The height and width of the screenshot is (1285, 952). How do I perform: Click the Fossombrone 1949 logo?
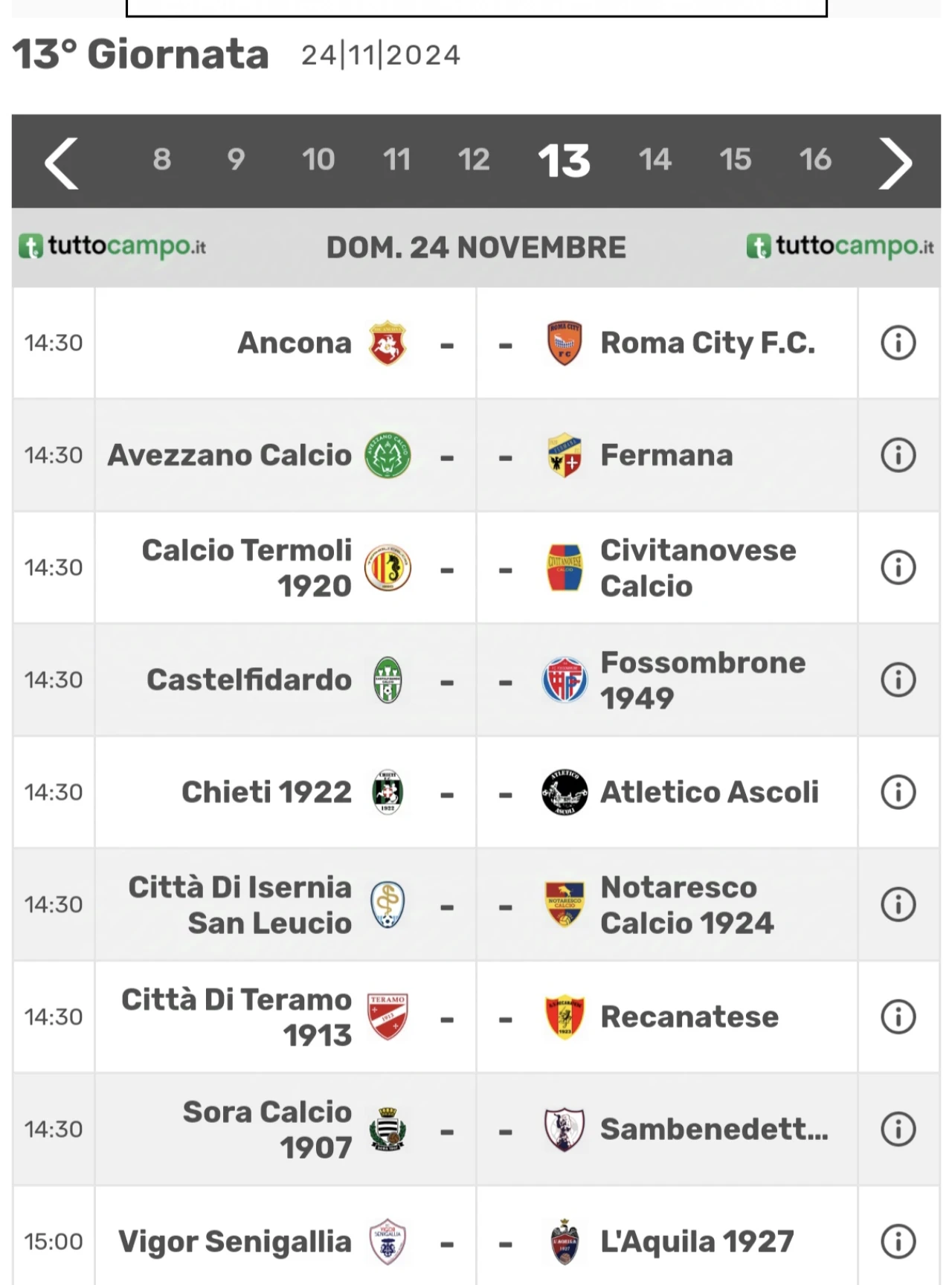pyautogui.click(x=565, y=680)
